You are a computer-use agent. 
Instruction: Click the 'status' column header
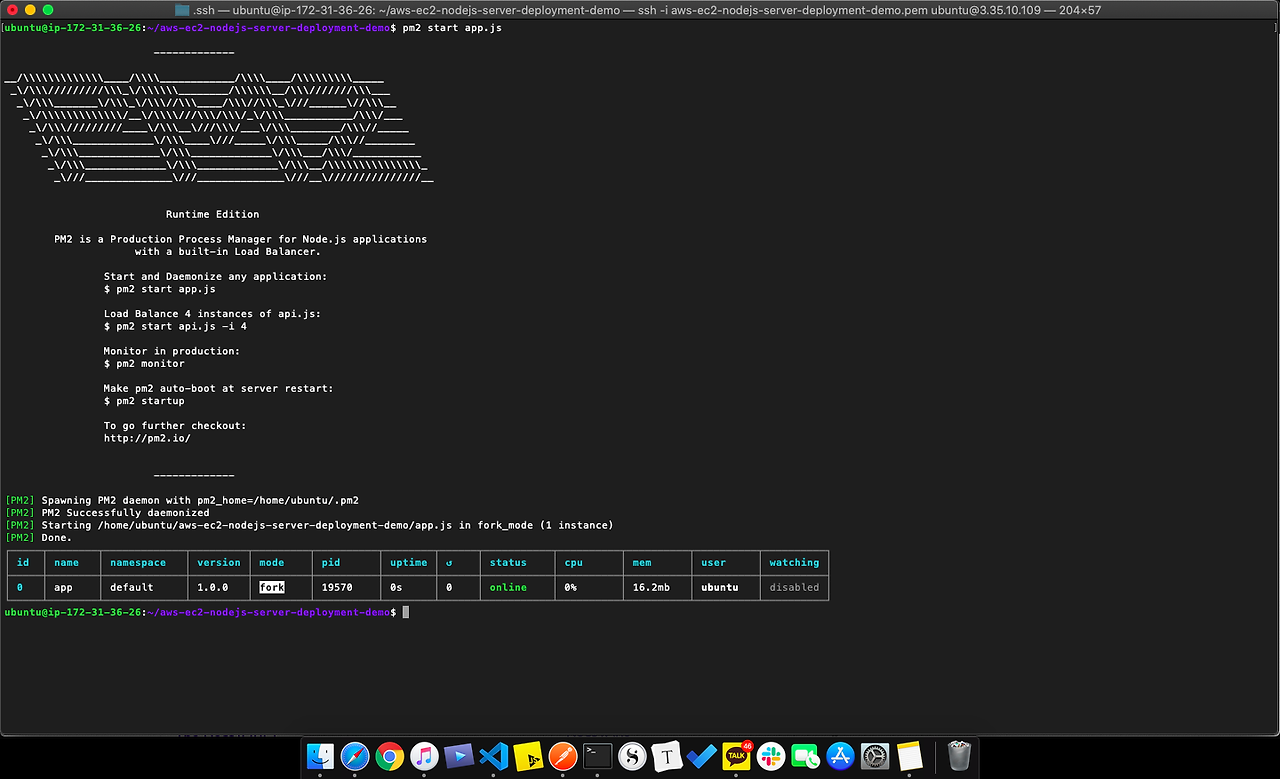coord(508,562)
